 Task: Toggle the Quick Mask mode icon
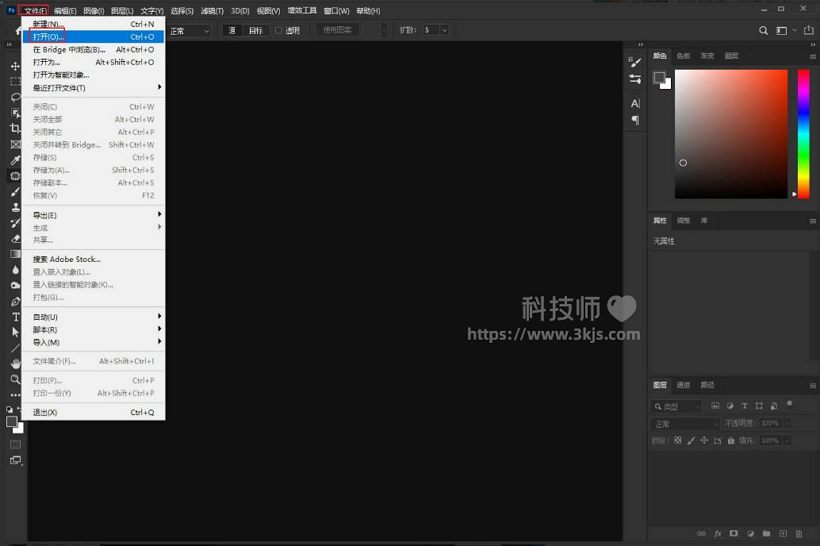coord(15,445)
